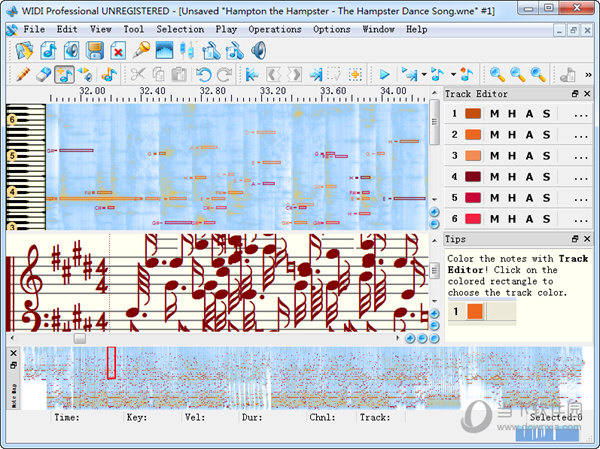Viewport: 600px width, 449px height.
Task: Open the ellipsis options for track 2
Action: click(x=581, y=135)
